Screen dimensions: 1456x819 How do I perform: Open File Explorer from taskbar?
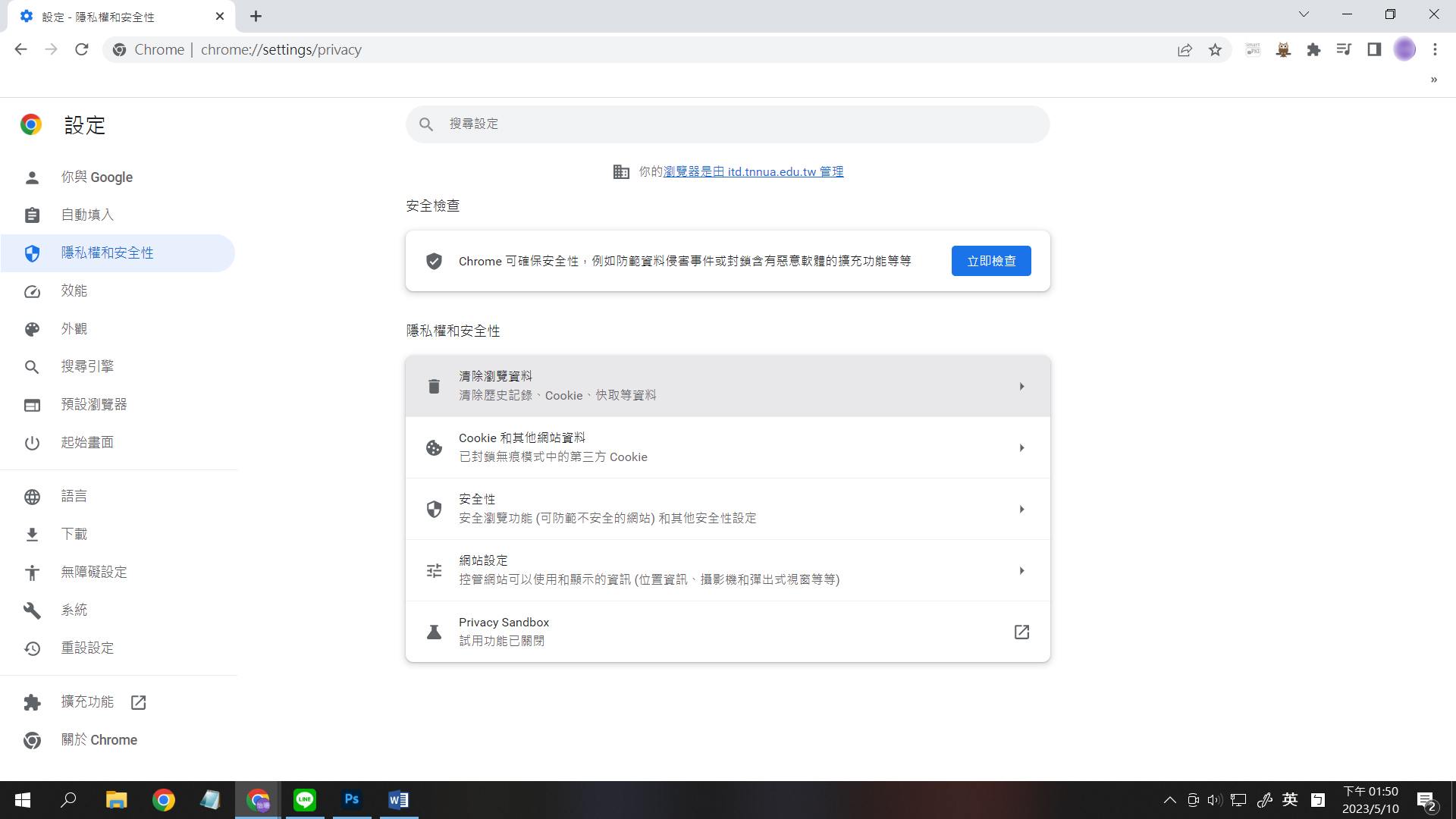pos(116,800)
